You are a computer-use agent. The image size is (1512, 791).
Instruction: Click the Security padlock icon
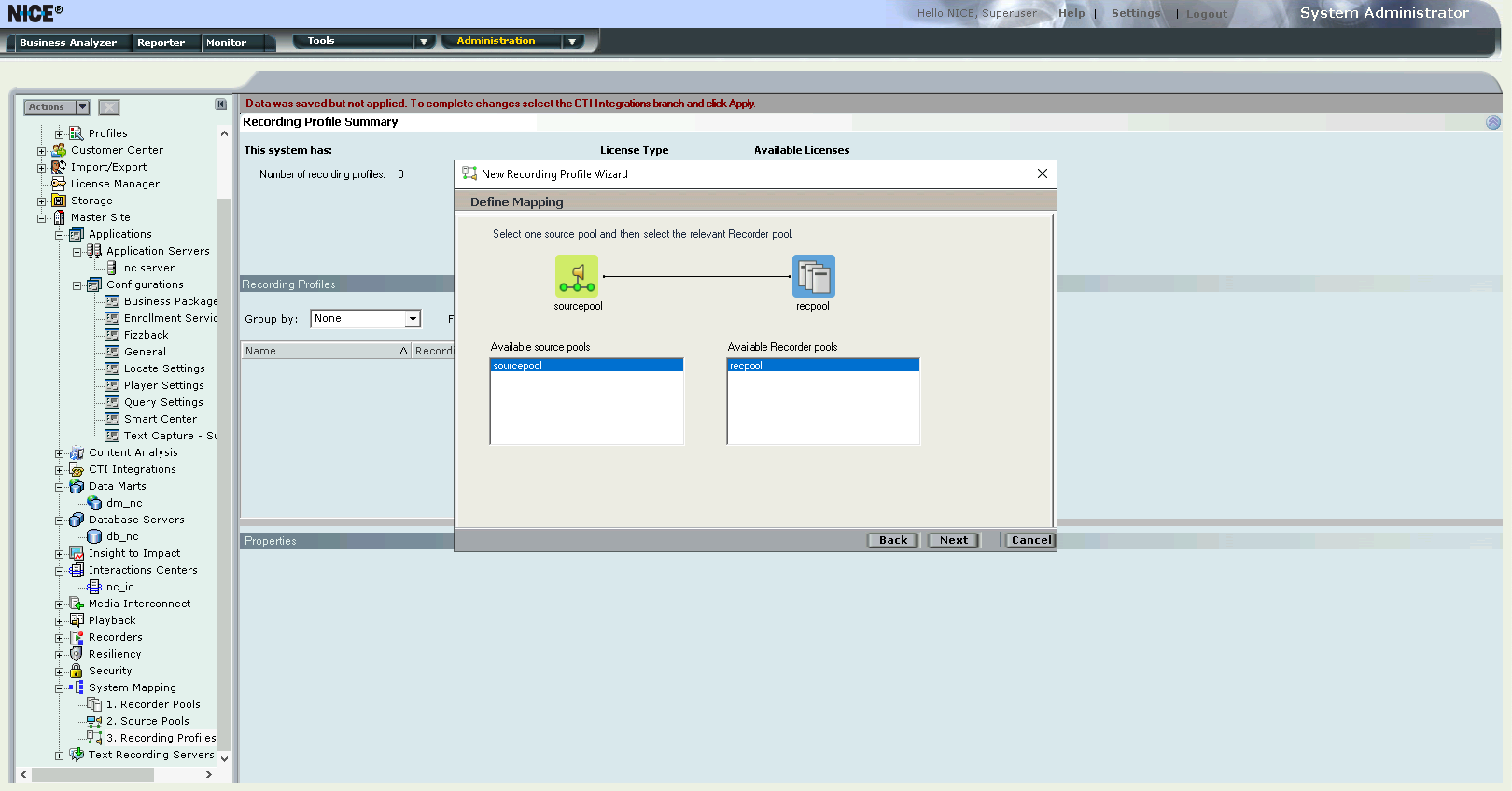coord(77,671)
